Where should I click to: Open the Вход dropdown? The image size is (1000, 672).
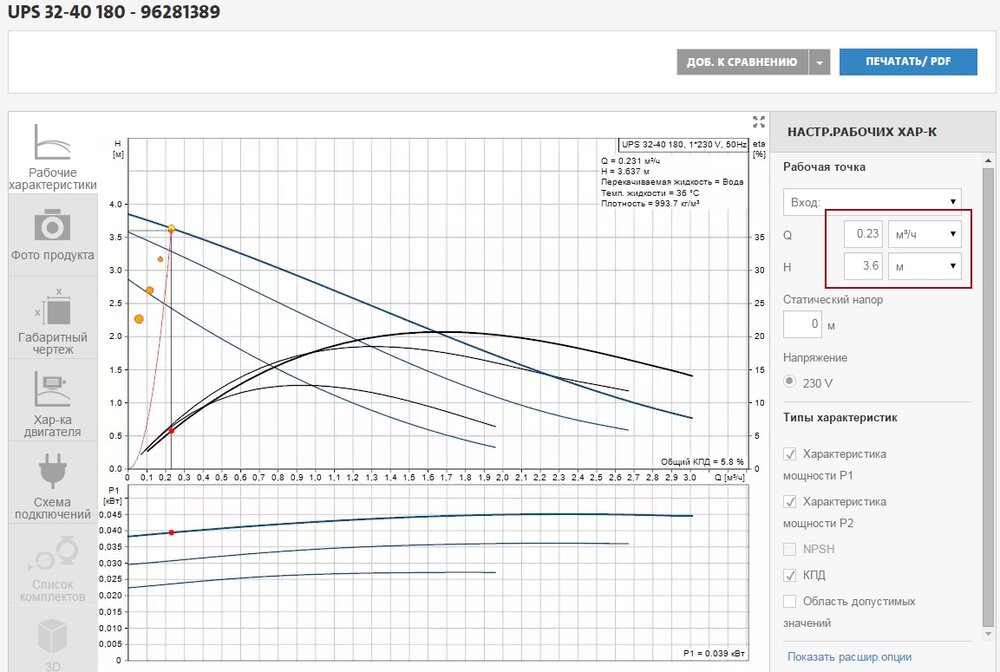[872, 202]
